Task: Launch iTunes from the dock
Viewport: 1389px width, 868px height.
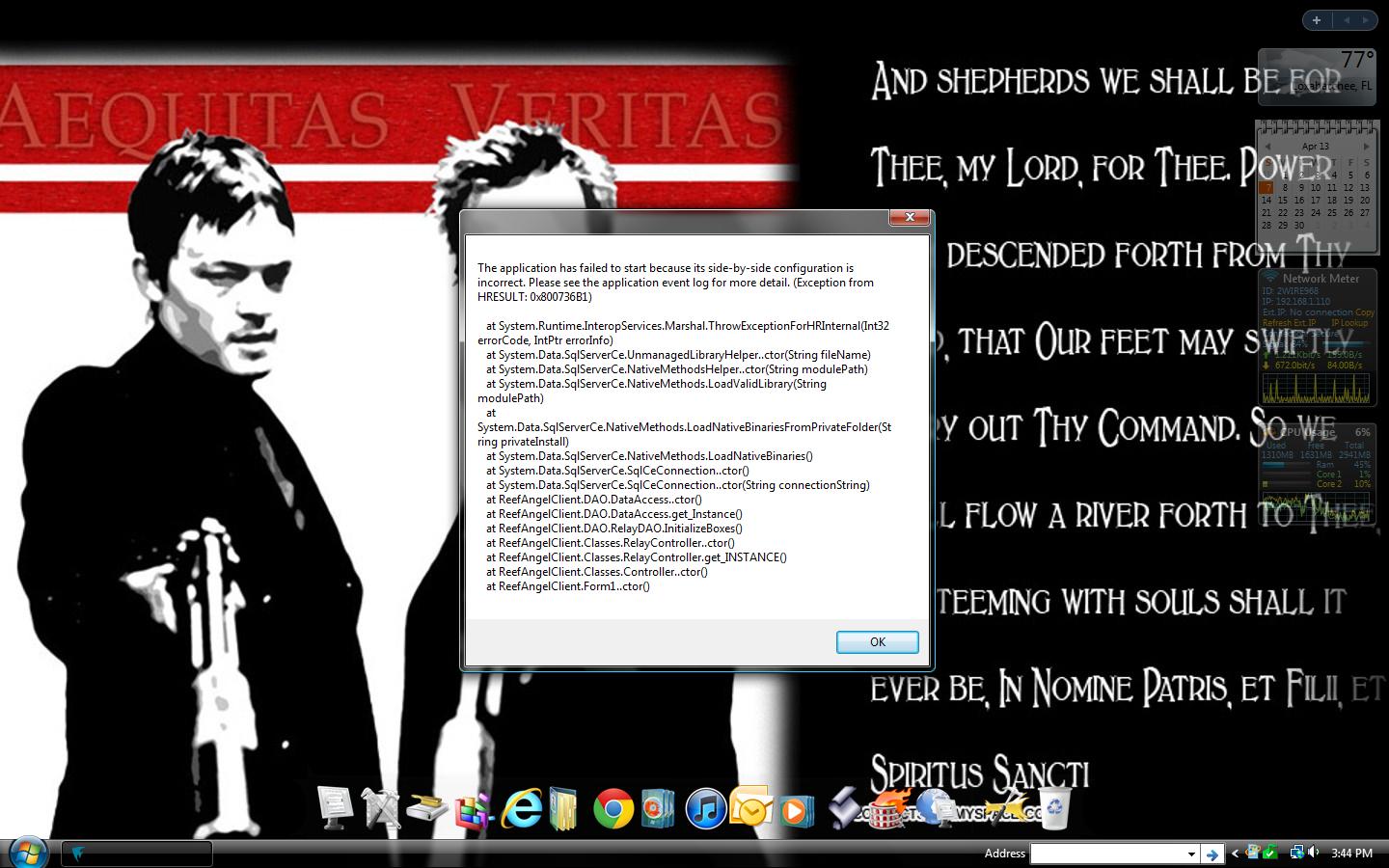Action: (705, 808)
